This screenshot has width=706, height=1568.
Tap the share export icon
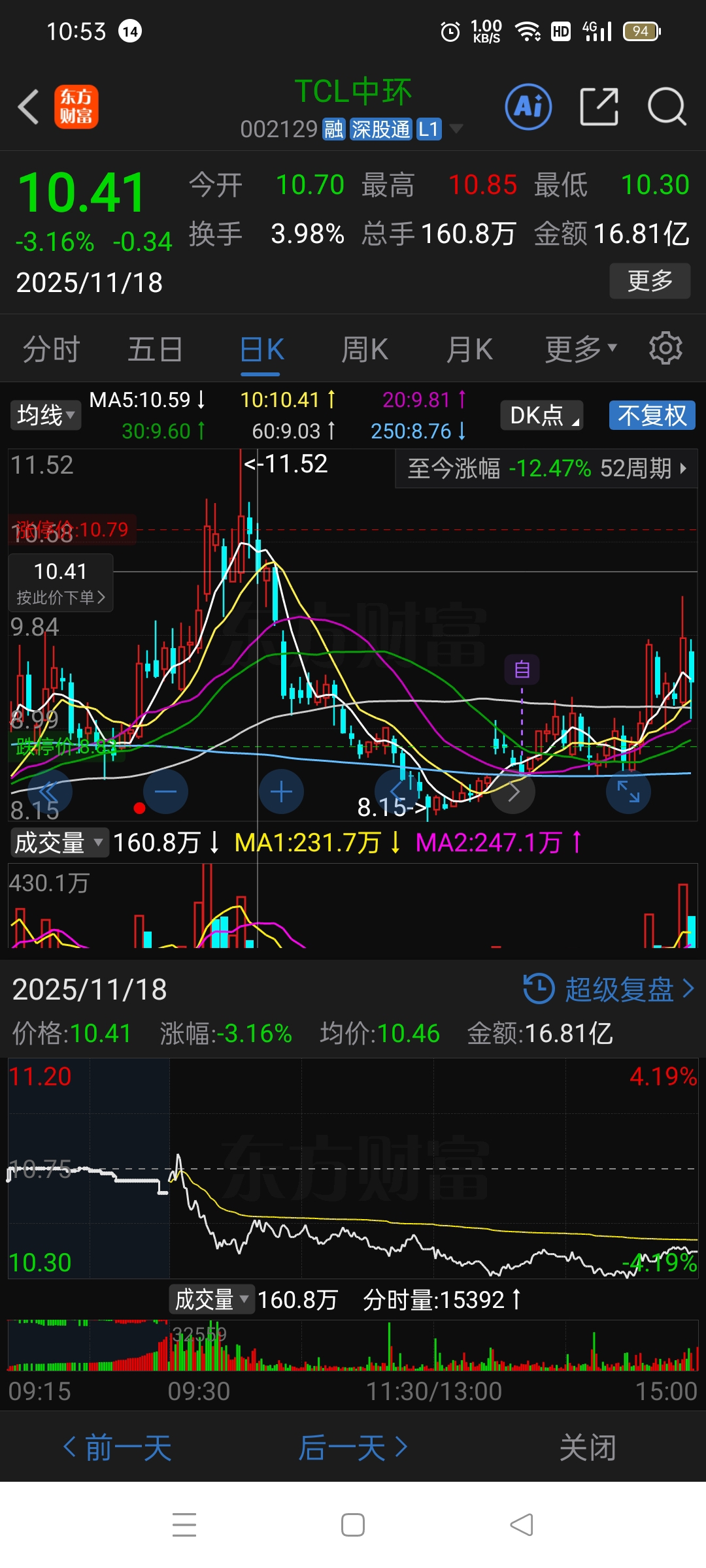click(599, 106)
